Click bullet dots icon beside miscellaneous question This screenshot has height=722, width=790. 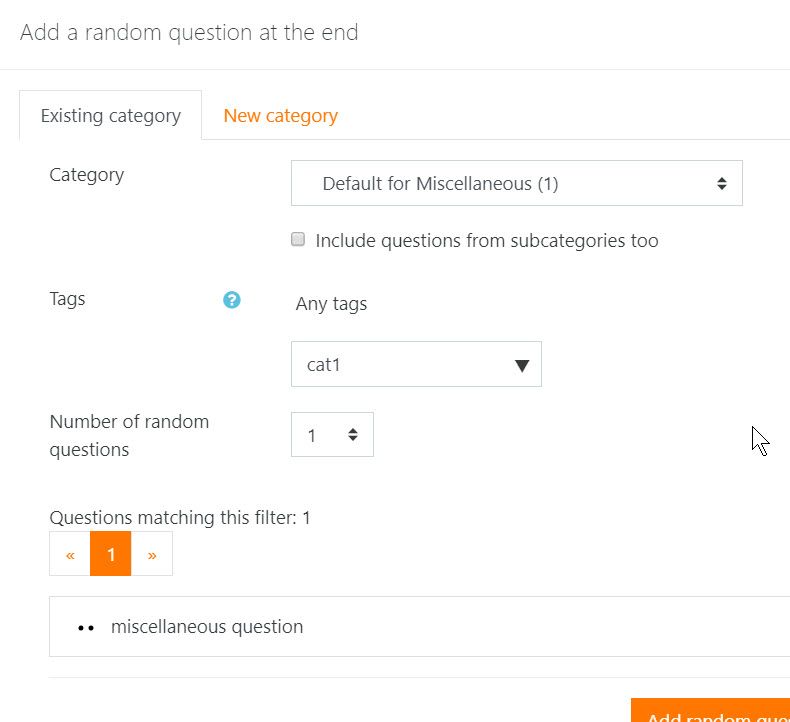point(86,628)
